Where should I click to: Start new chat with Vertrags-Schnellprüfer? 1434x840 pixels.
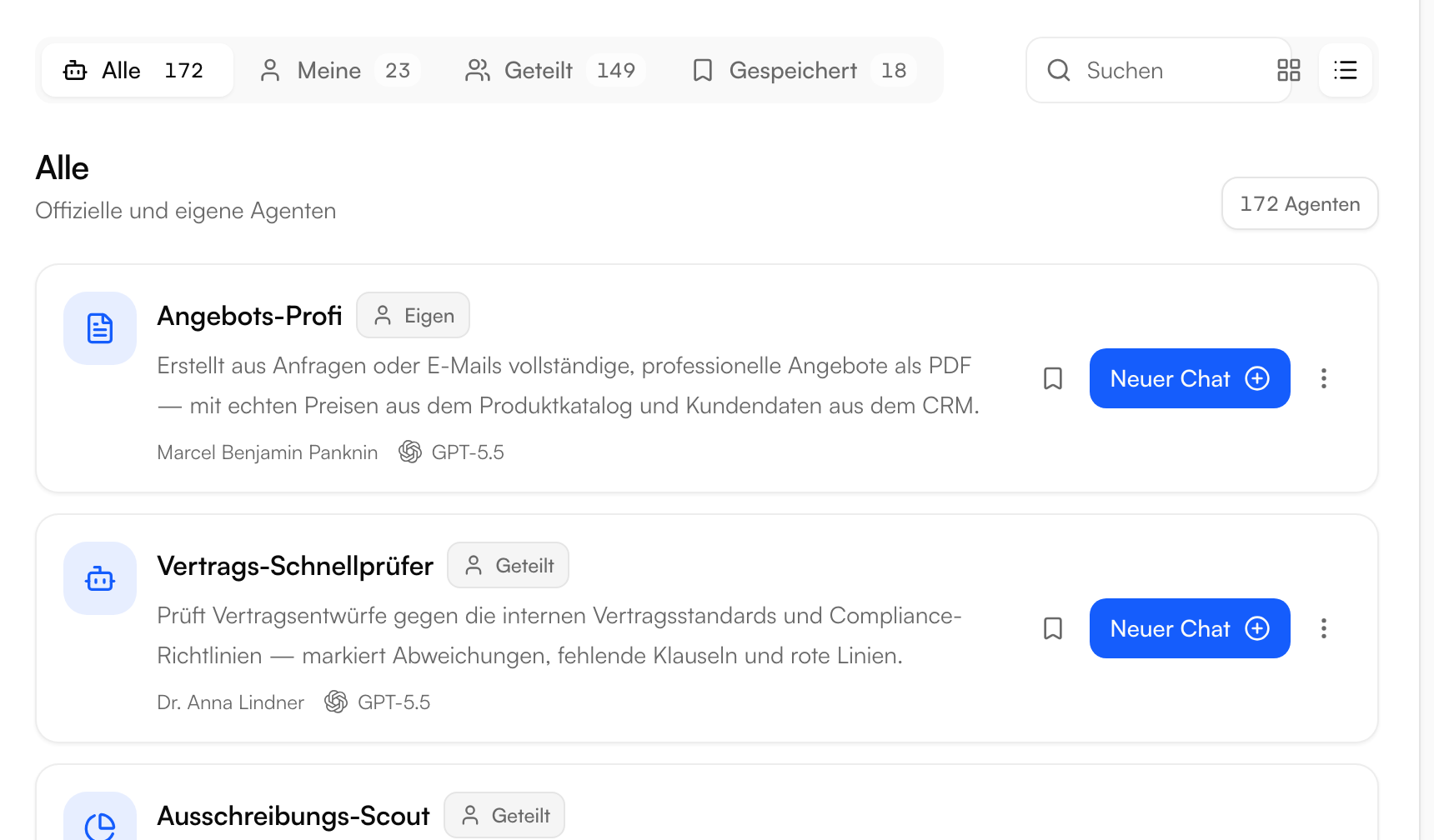pyautogui.click(x=1190, y=628)
